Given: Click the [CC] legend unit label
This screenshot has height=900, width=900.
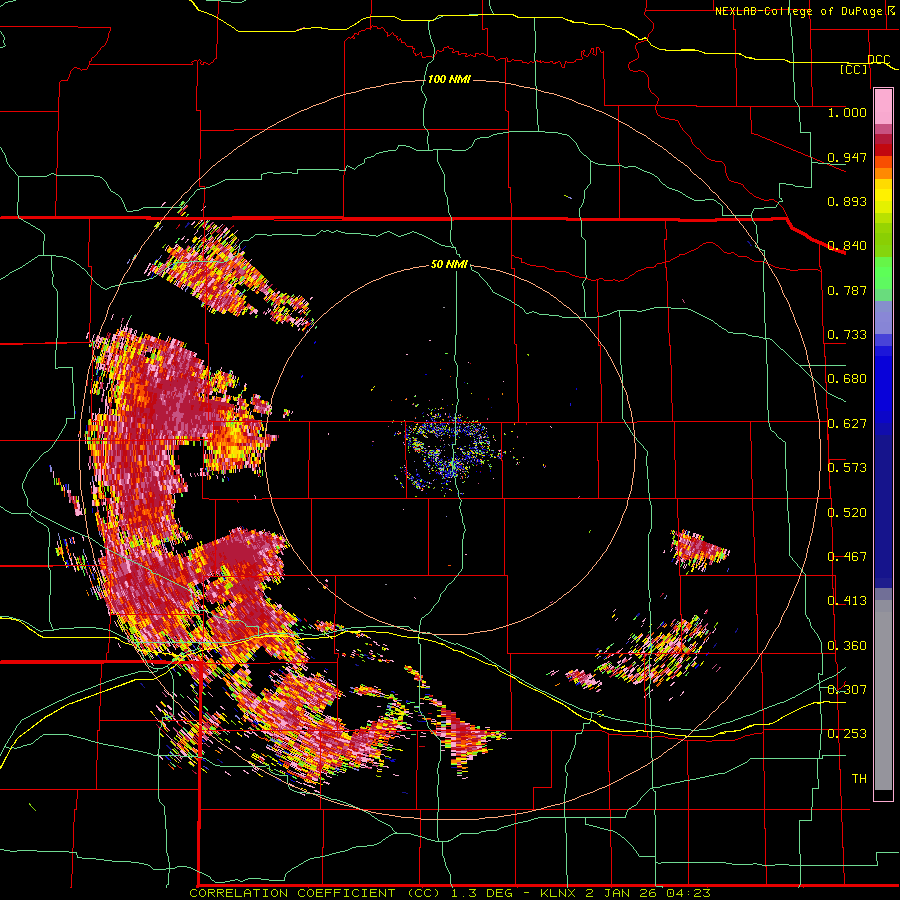Looking at the screenshot, I should pyautogui.click(x=854, y=69).
